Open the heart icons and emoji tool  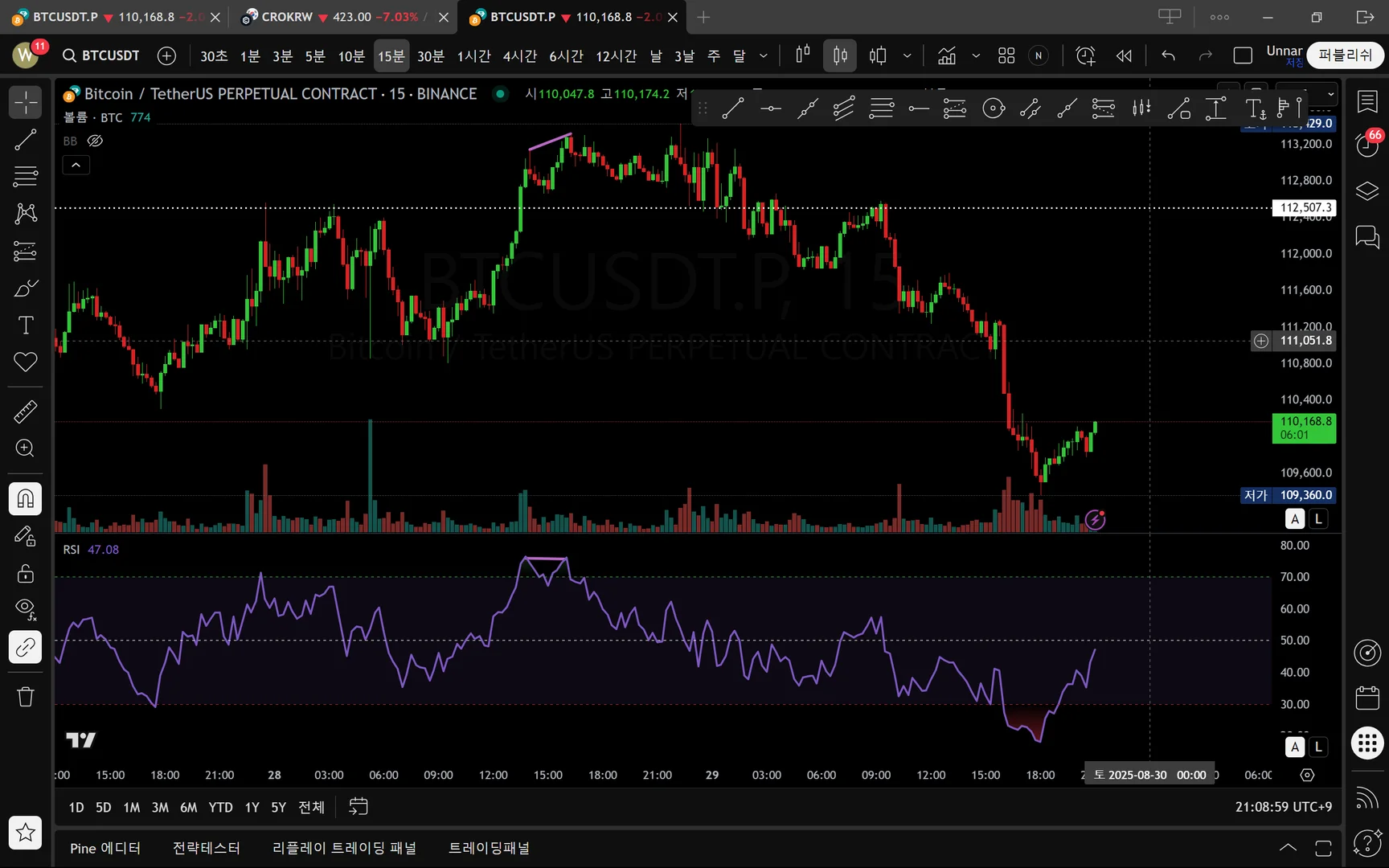[26, 362]
